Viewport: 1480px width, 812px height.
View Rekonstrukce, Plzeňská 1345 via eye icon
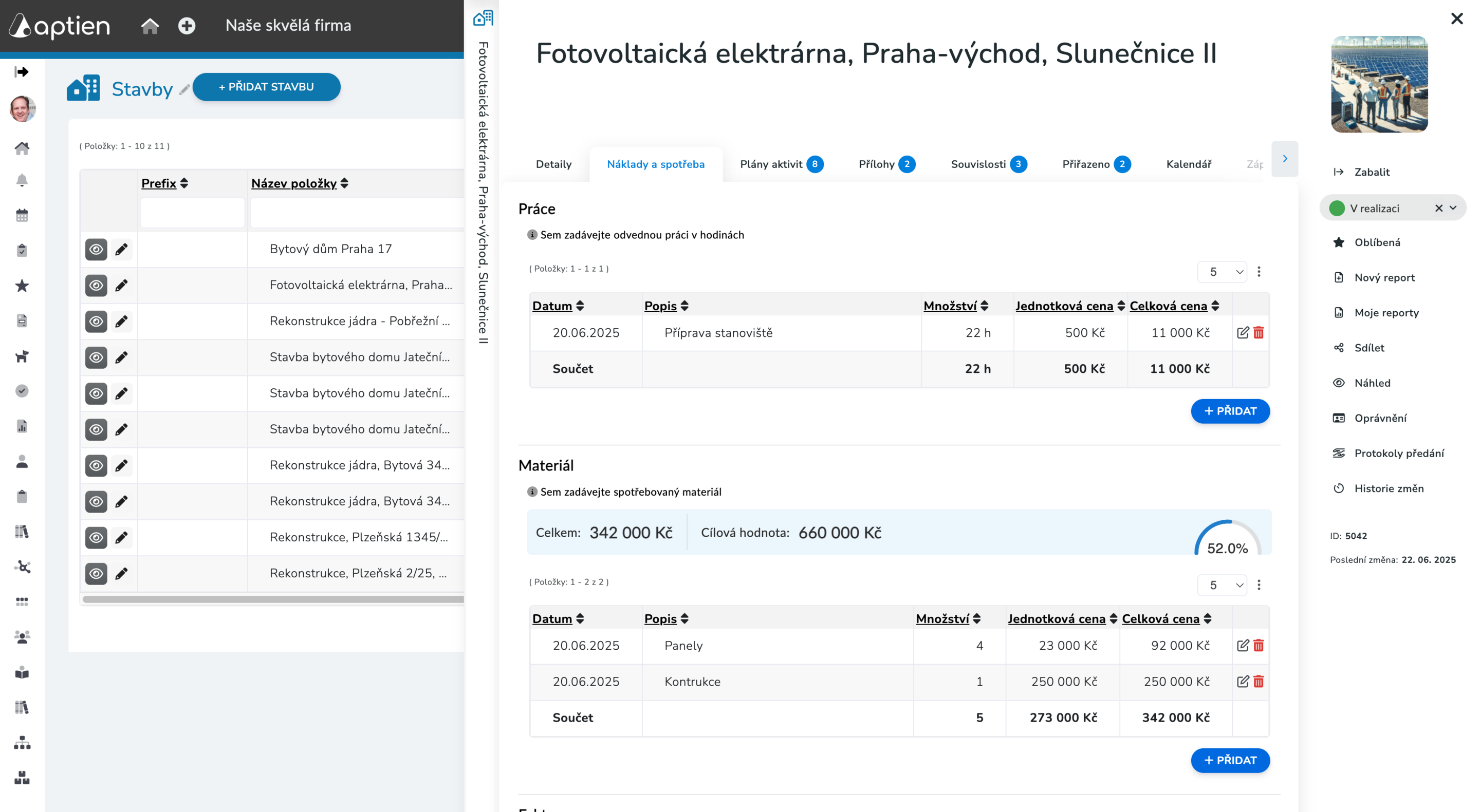tap(96, 538)
